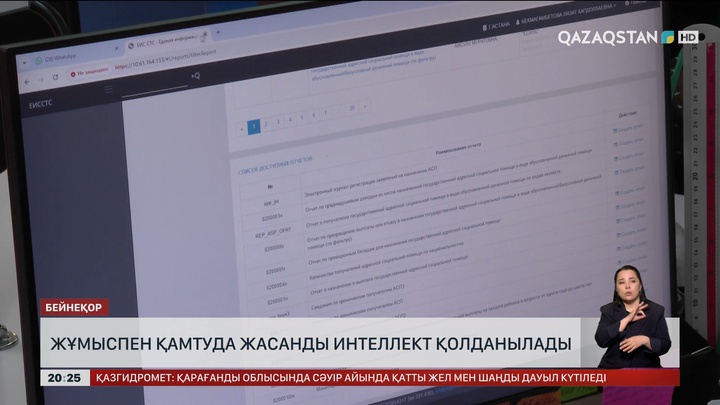Select page 6 in pagination
The image size is (720, 405).
(x=314, y=115)
